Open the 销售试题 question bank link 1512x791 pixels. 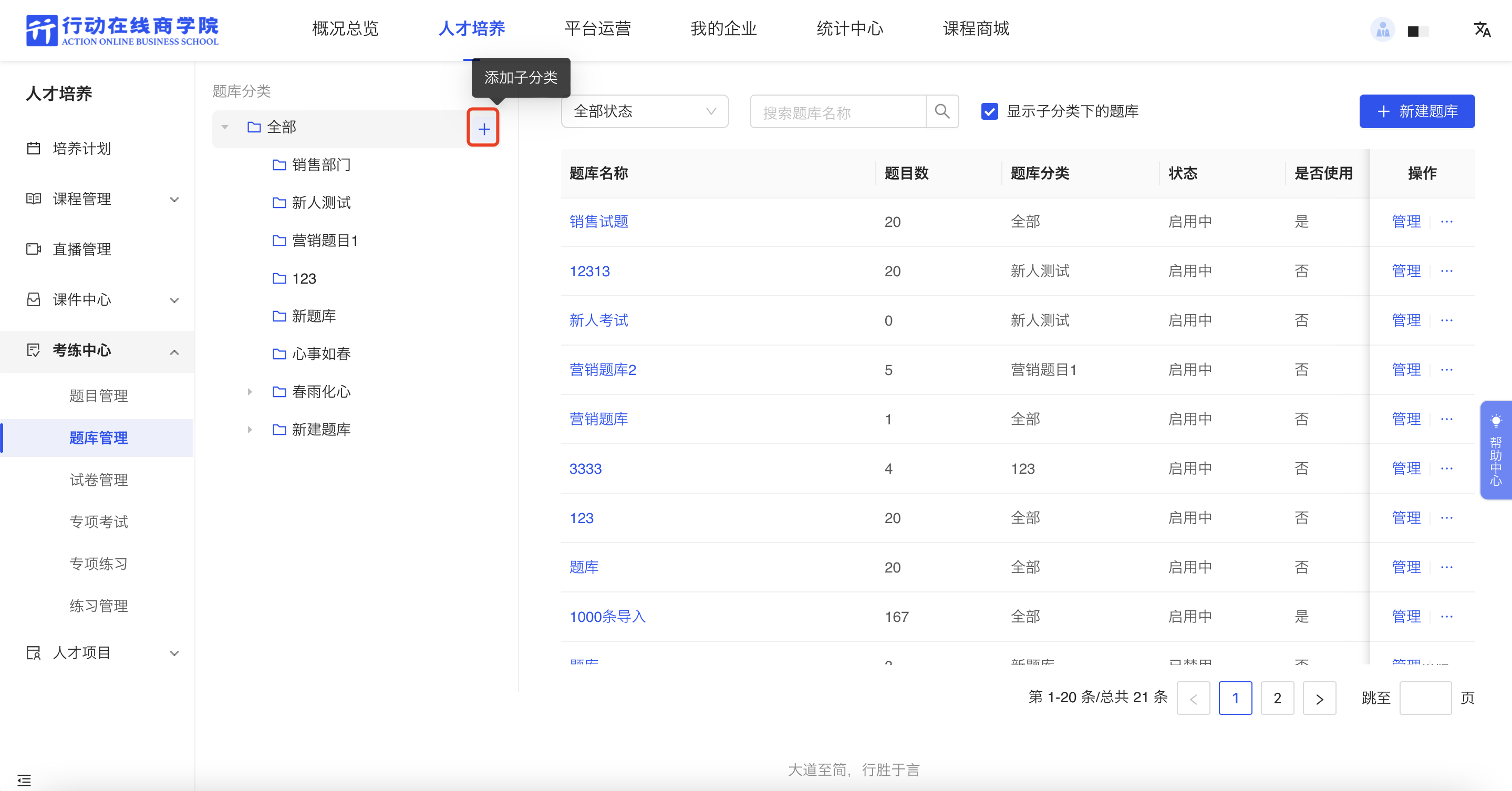pyautogui.click(x=599, y=222)
